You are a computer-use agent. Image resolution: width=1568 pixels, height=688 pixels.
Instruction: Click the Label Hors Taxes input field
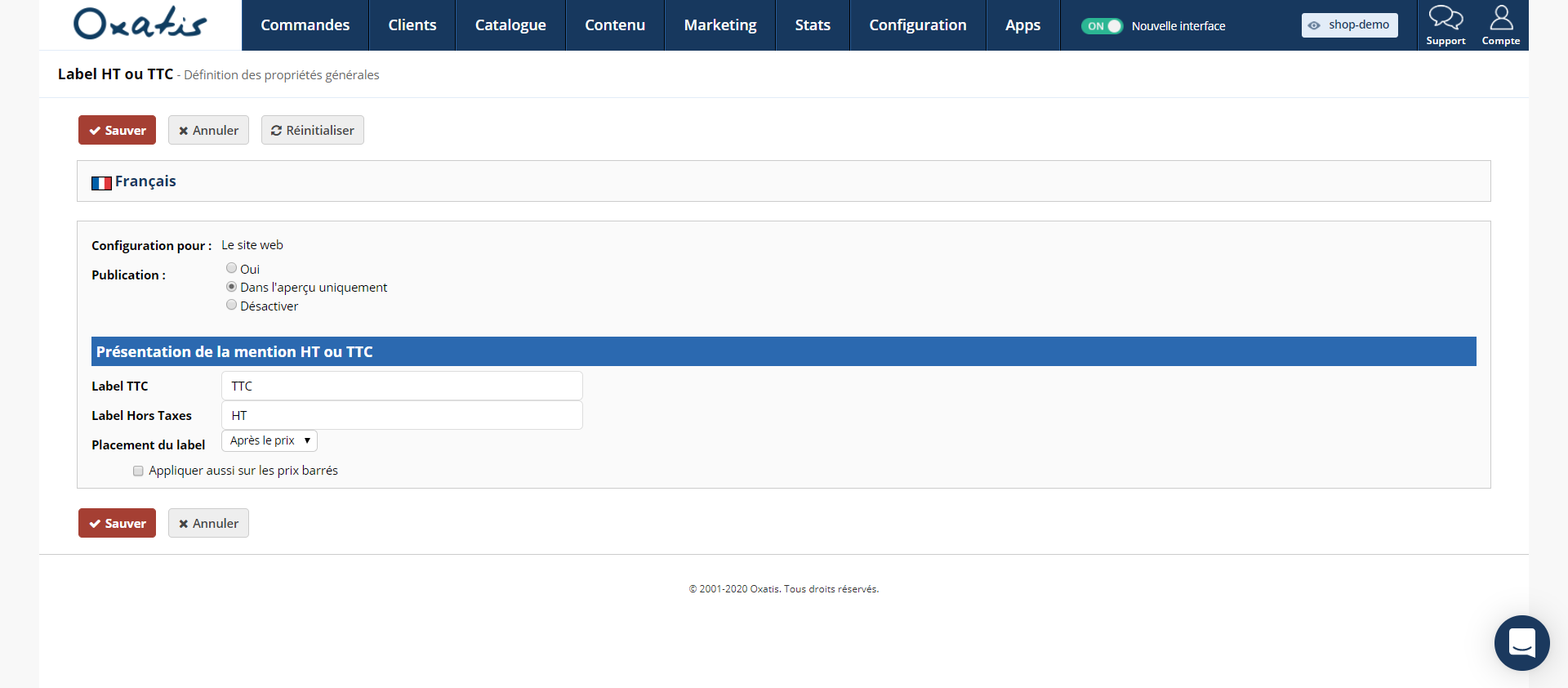[x=402, y=415]
